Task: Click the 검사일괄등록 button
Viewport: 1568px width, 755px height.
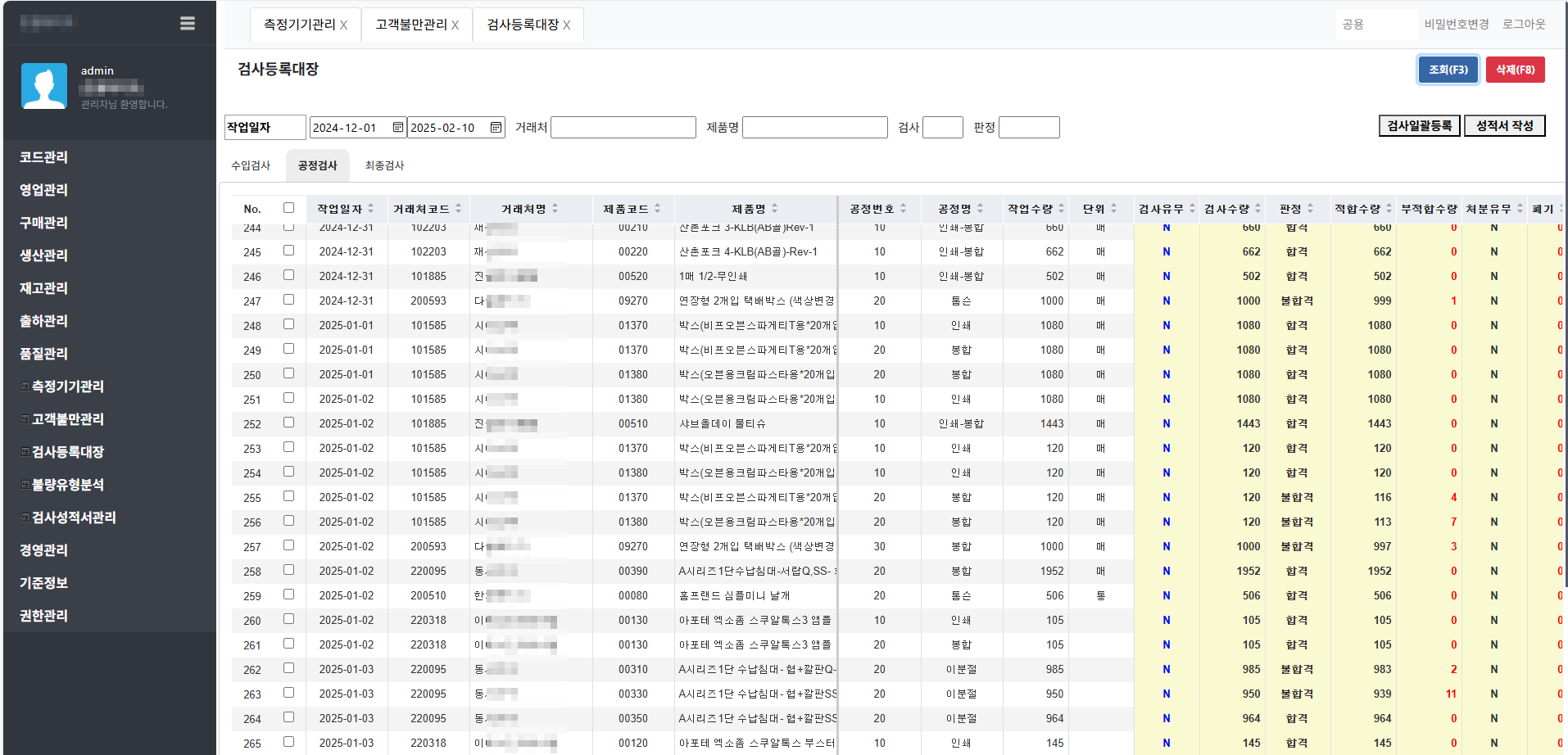Action: pyautogui.click(x=1420, y=125)
